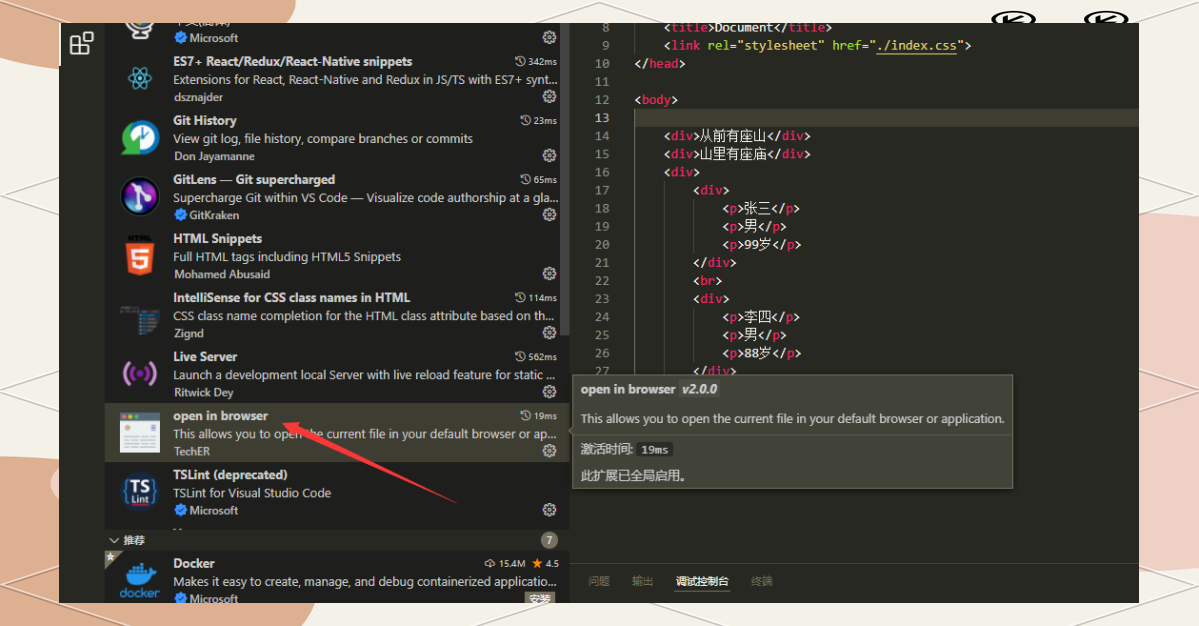The height and width of the screenshot is (626, 1199).
Task: Click the <body> tag on line 12
Action: pyautogui.click(x=656, y=99)
